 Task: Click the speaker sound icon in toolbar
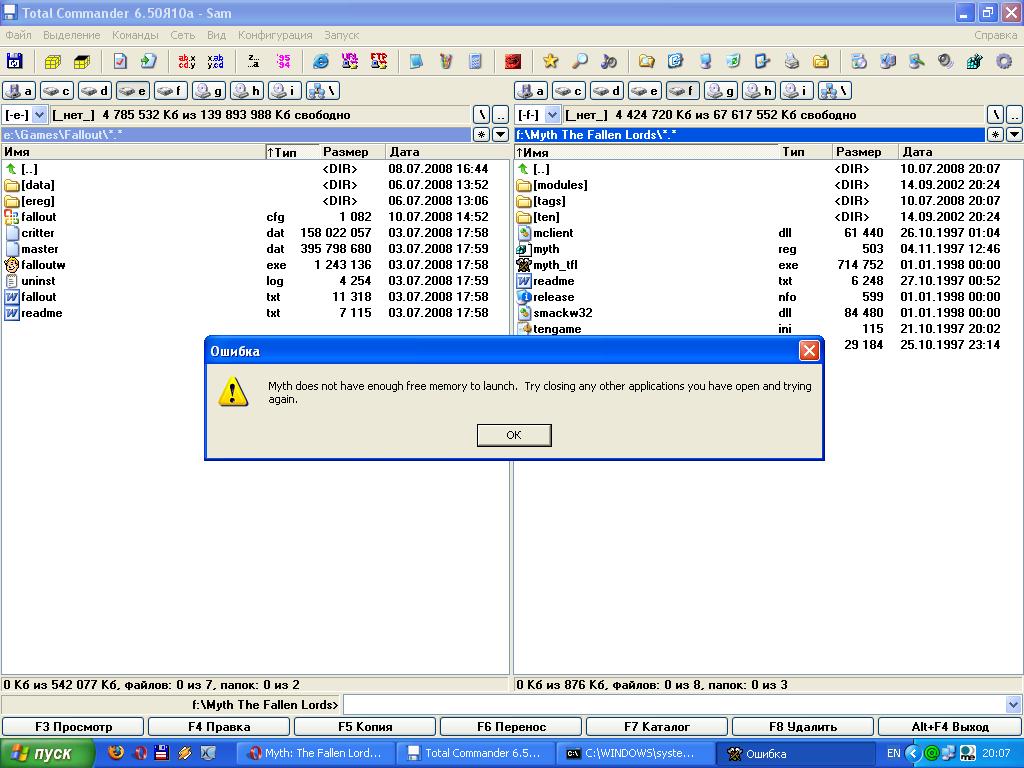pos(945,61)
